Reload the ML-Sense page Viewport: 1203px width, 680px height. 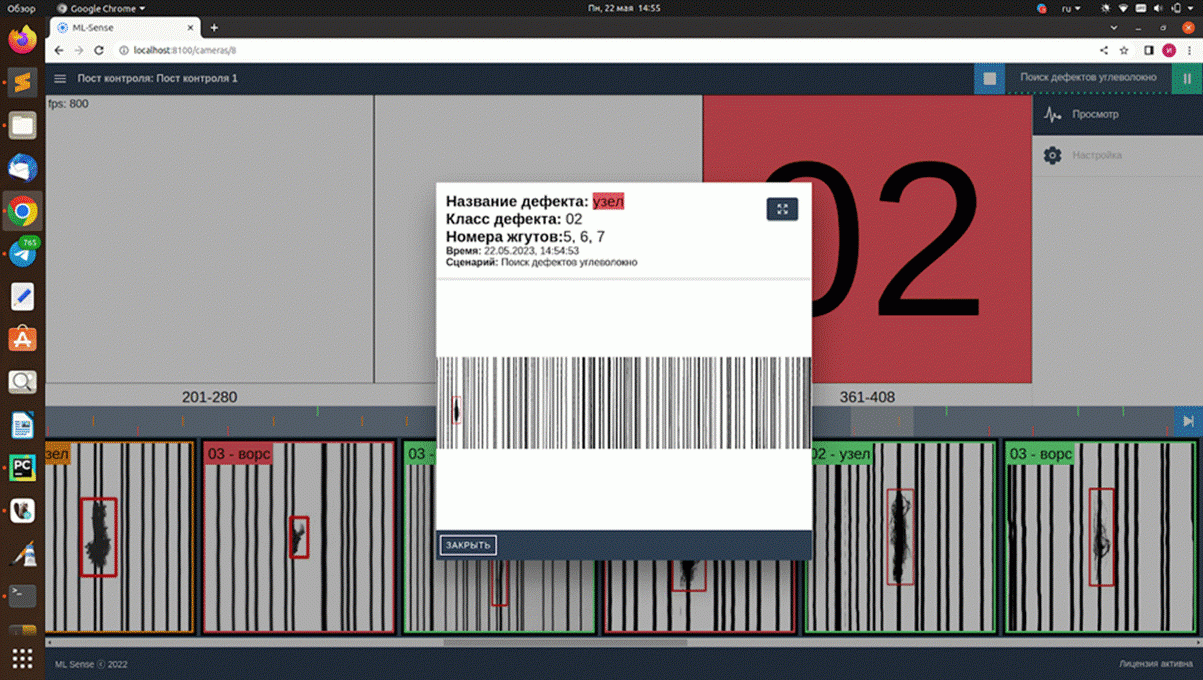pos(99,50)
